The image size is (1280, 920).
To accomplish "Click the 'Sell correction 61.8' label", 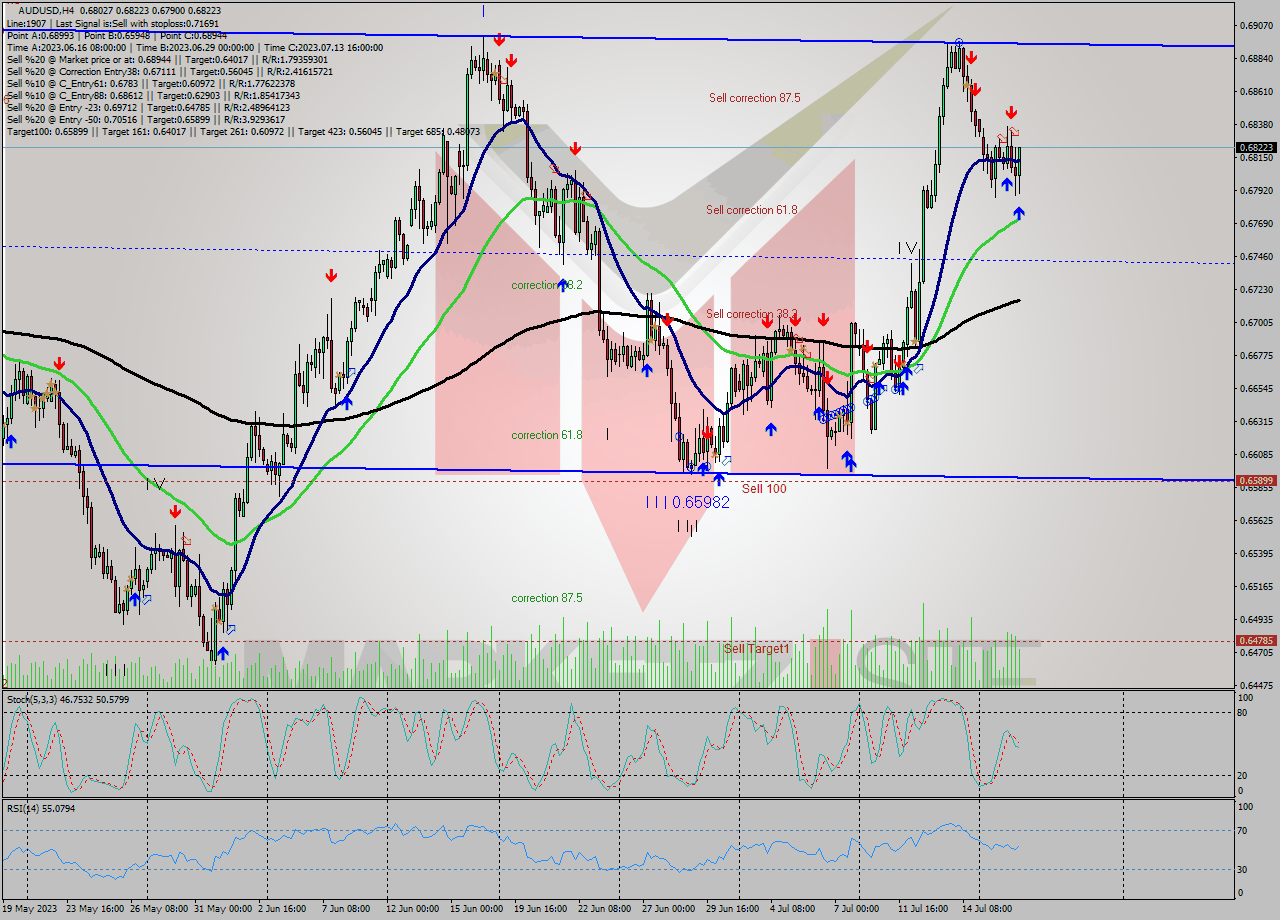I will (x=751, y=210).
